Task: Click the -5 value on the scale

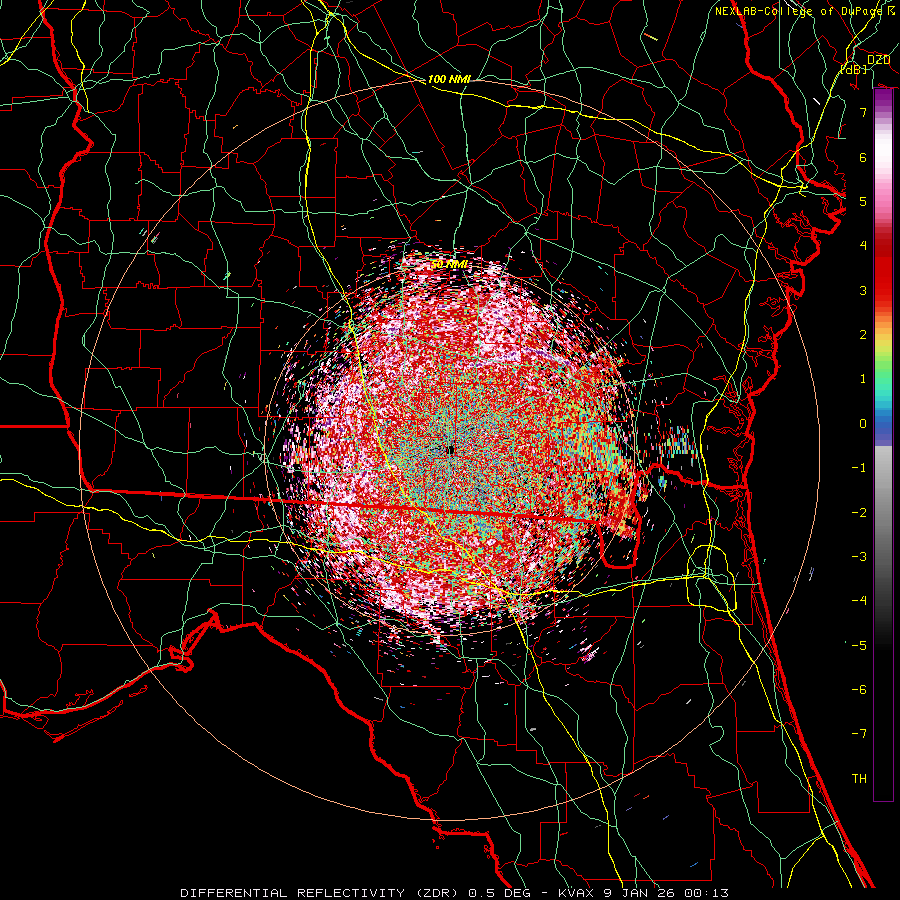Action: 859,646
